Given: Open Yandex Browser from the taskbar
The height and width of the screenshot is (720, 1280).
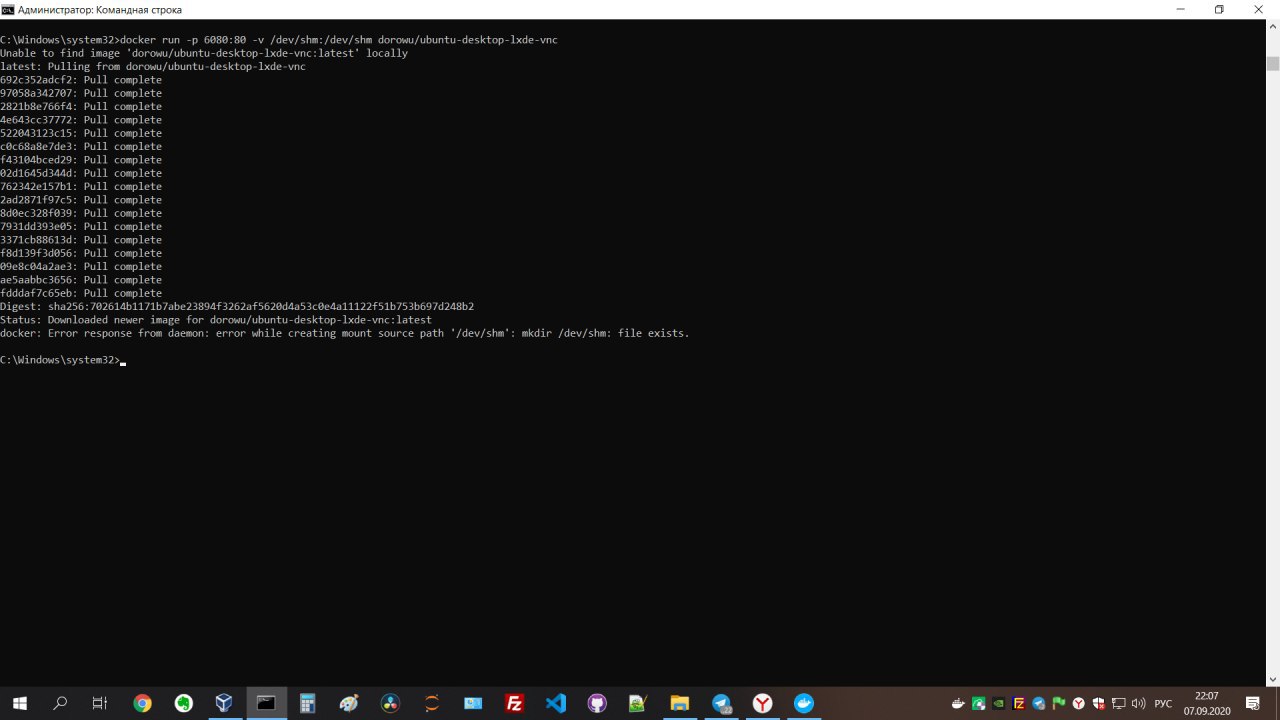Looking at the screenshot, I should [x=762, y=703].
